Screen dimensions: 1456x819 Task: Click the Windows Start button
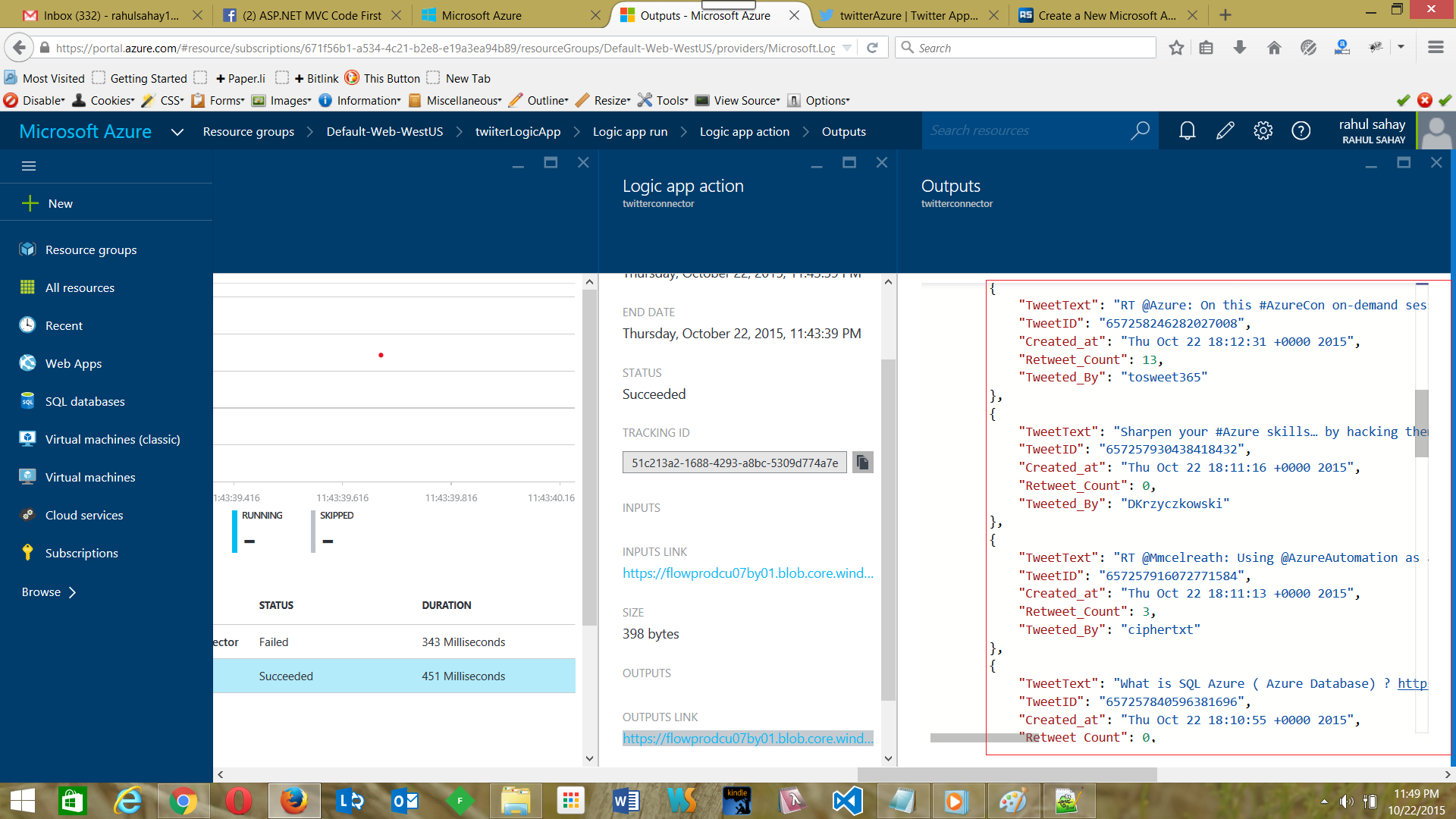[x=23, y=801]
